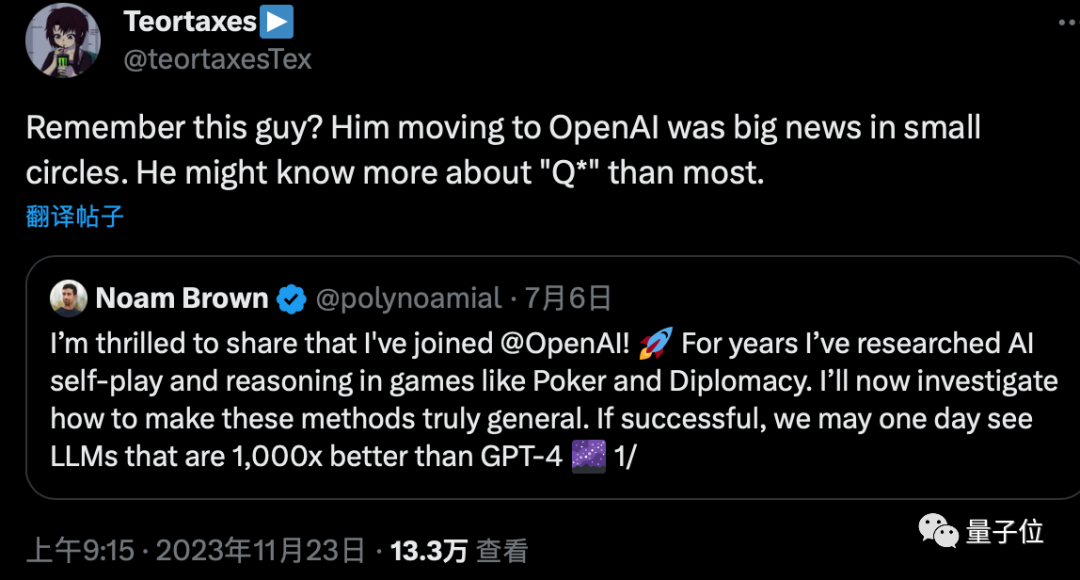Open the more options ellipsis menu

pos(1068,22)
